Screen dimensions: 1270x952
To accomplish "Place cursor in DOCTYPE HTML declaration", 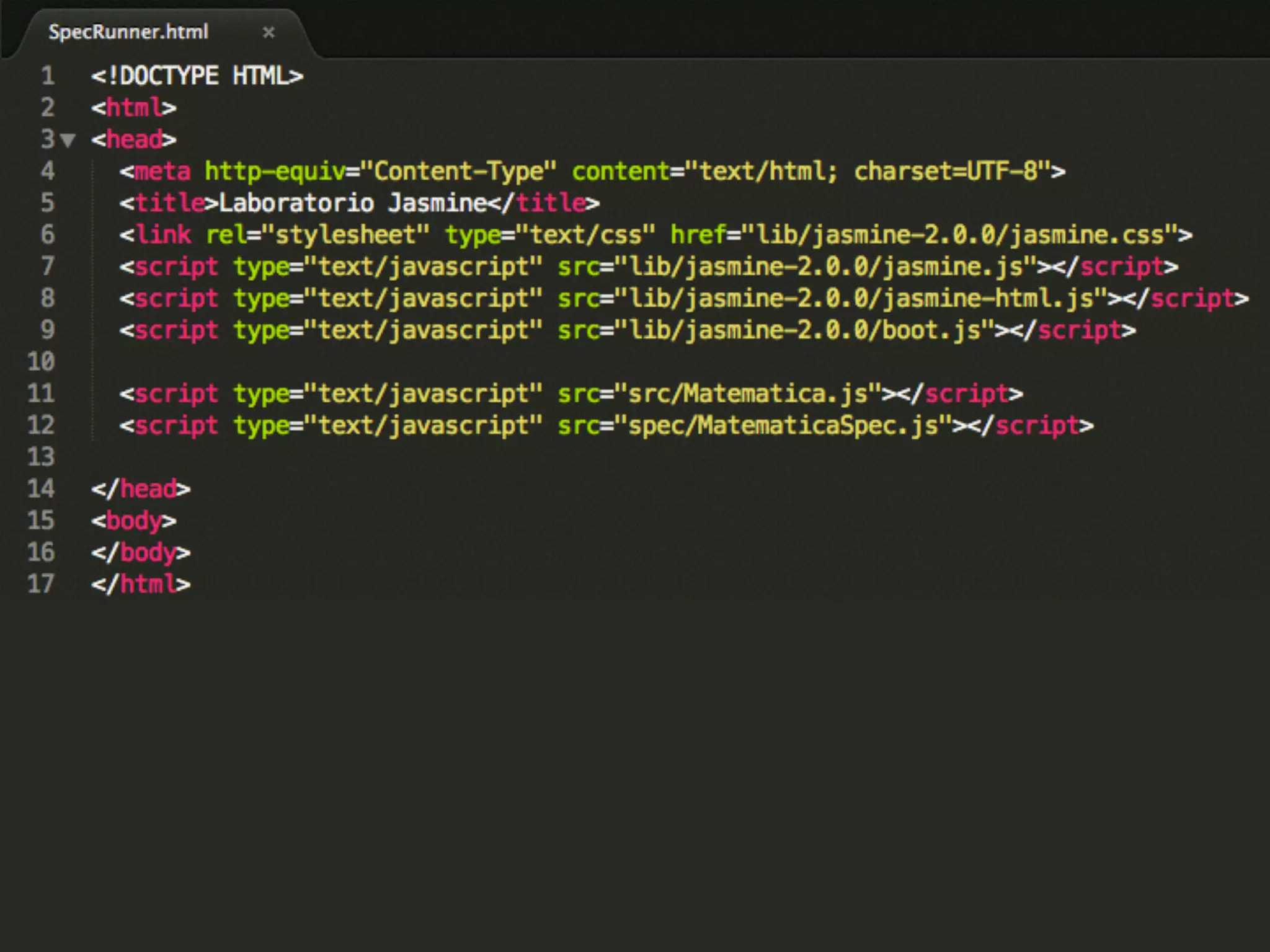I will click(x=197, y=76).
